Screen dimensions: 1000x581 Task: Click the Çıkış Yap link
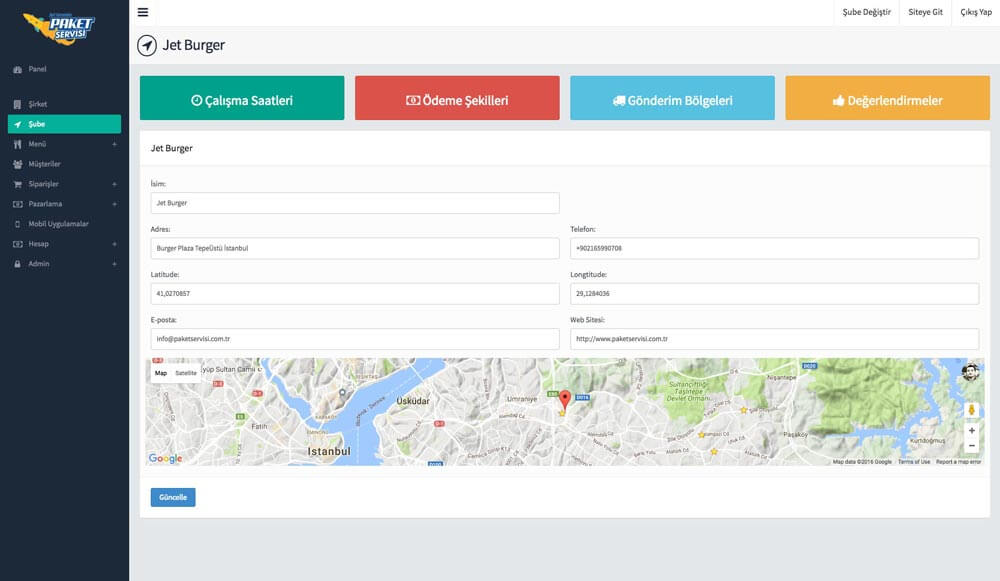point(975,12)
